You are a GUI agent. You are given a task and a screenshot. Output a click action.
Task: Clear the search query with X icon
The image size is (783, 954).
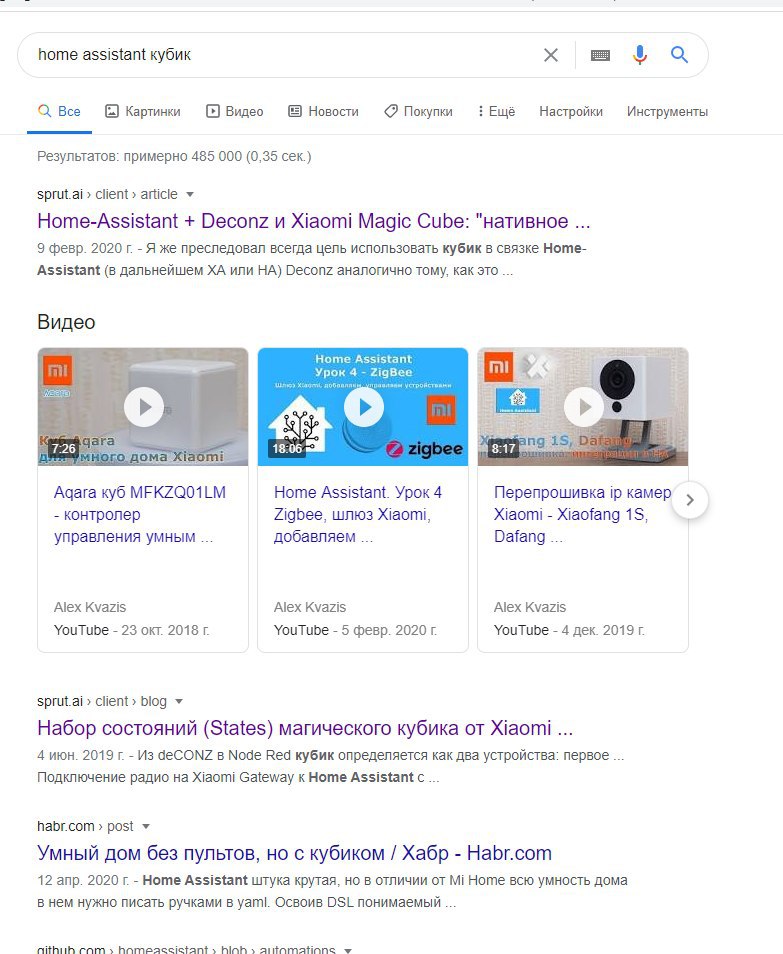(x=551, y=55)
